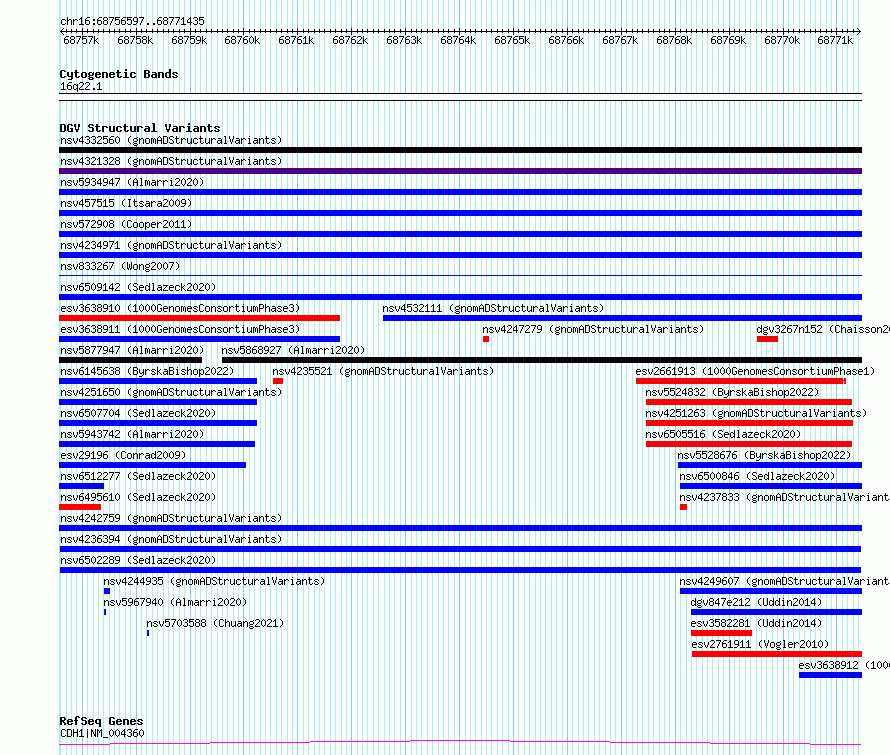890x755 pixels.
Task: Click nsv6507704 (Sedlazeck2020) label
Action: 138,413
